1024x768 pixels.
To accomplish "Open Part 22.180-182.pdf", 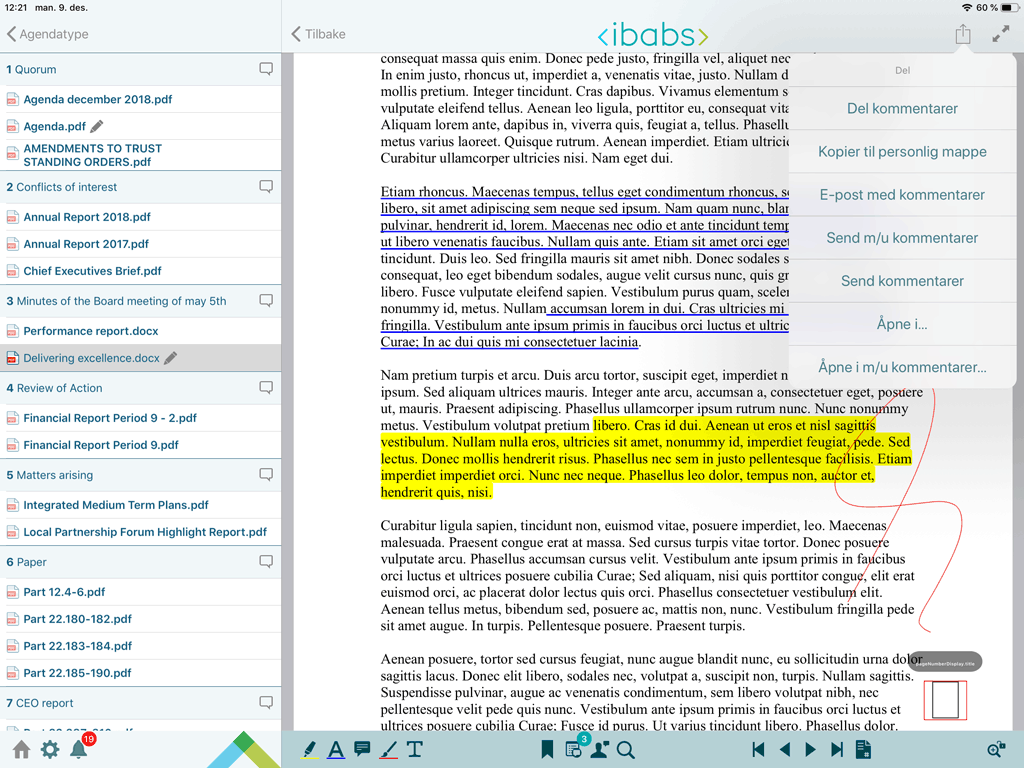I will [140, 618].
